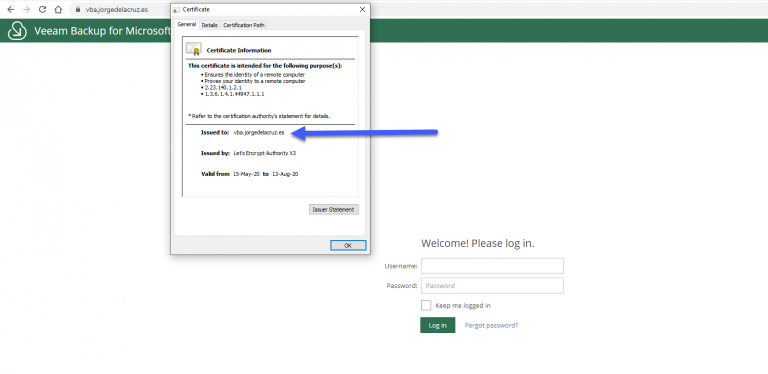
Task: Open the Forgot password? link
Action: coord(491,325)
